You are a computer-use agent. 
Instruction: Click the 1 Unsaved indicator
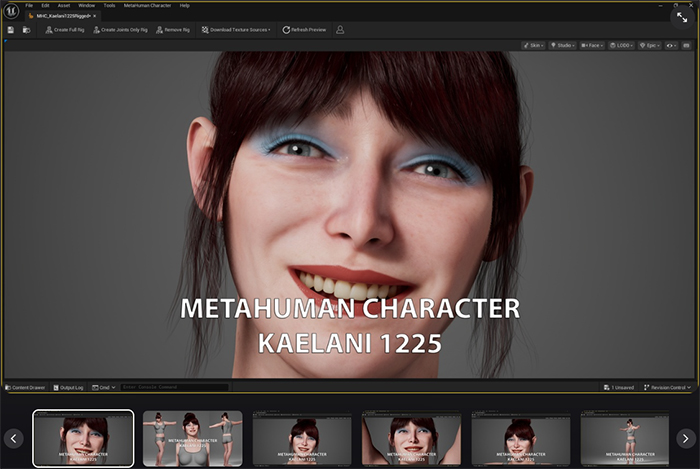(619, 387)
